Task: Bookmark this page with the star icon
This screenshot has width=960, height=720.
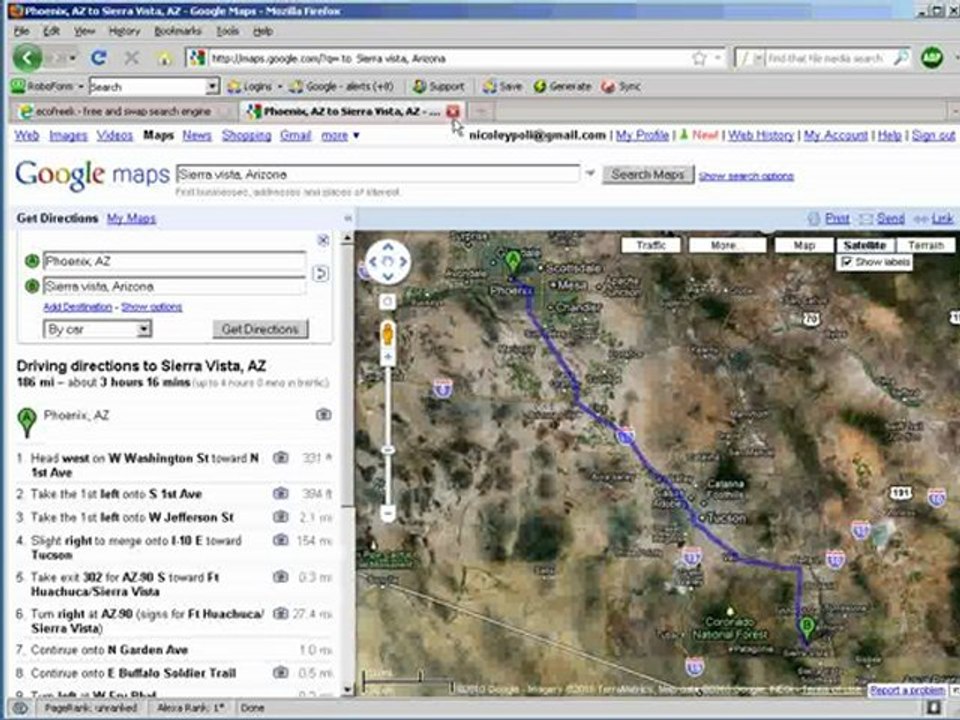Action: [x=699, y=58]
